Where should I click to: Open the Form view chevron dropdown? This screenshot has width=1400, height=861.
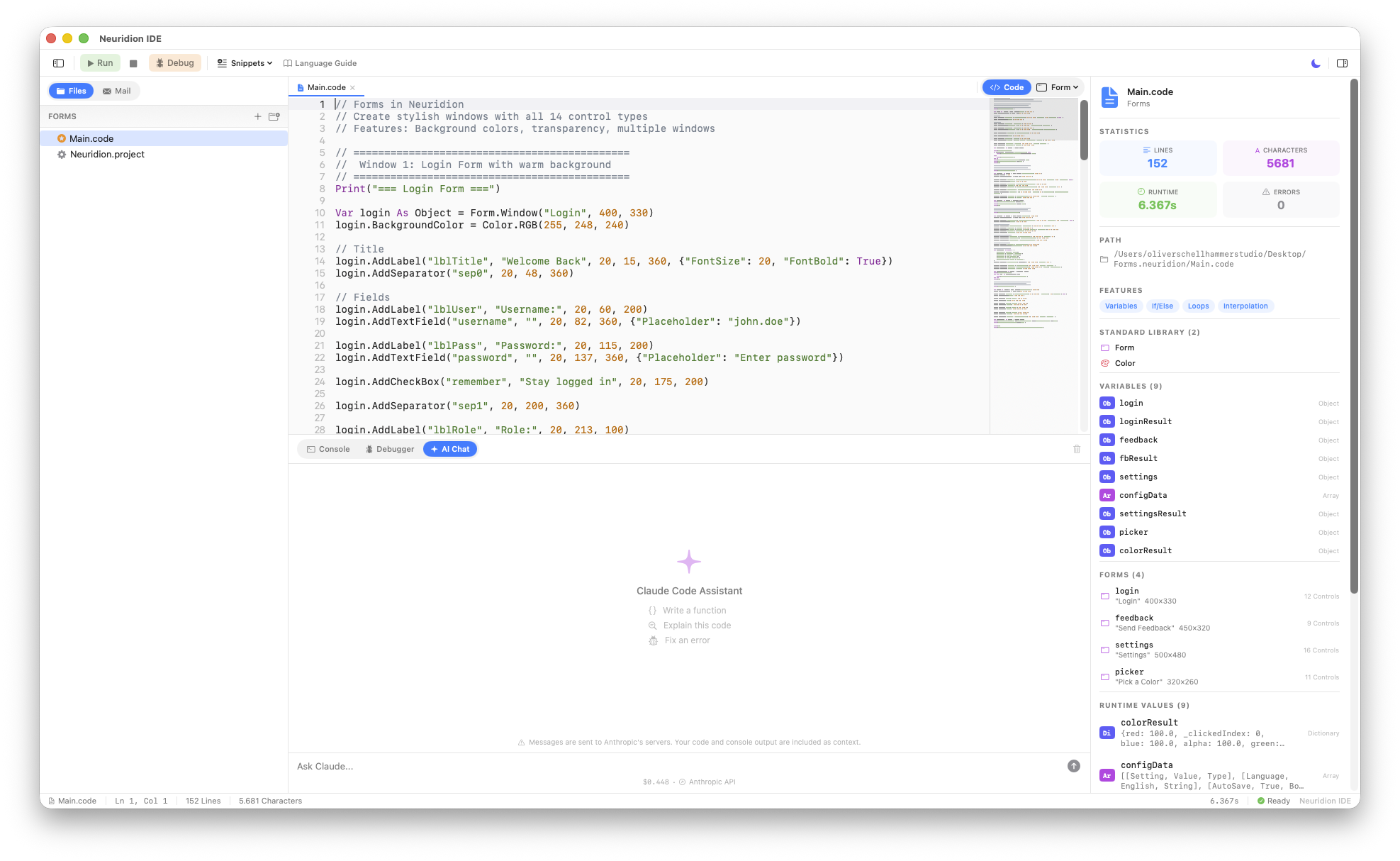click(1074, 87)
